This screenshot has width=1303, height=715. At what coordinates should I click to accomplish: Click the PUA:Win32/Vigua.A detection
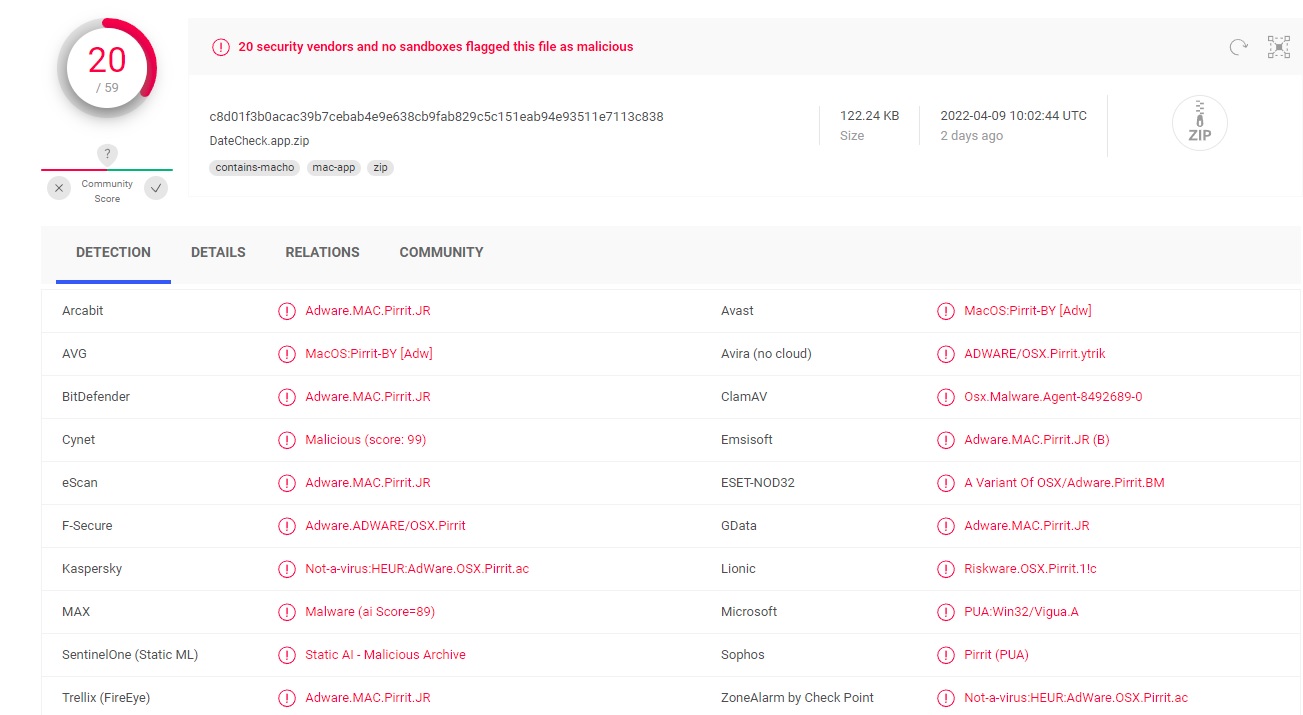point(1021,612)
